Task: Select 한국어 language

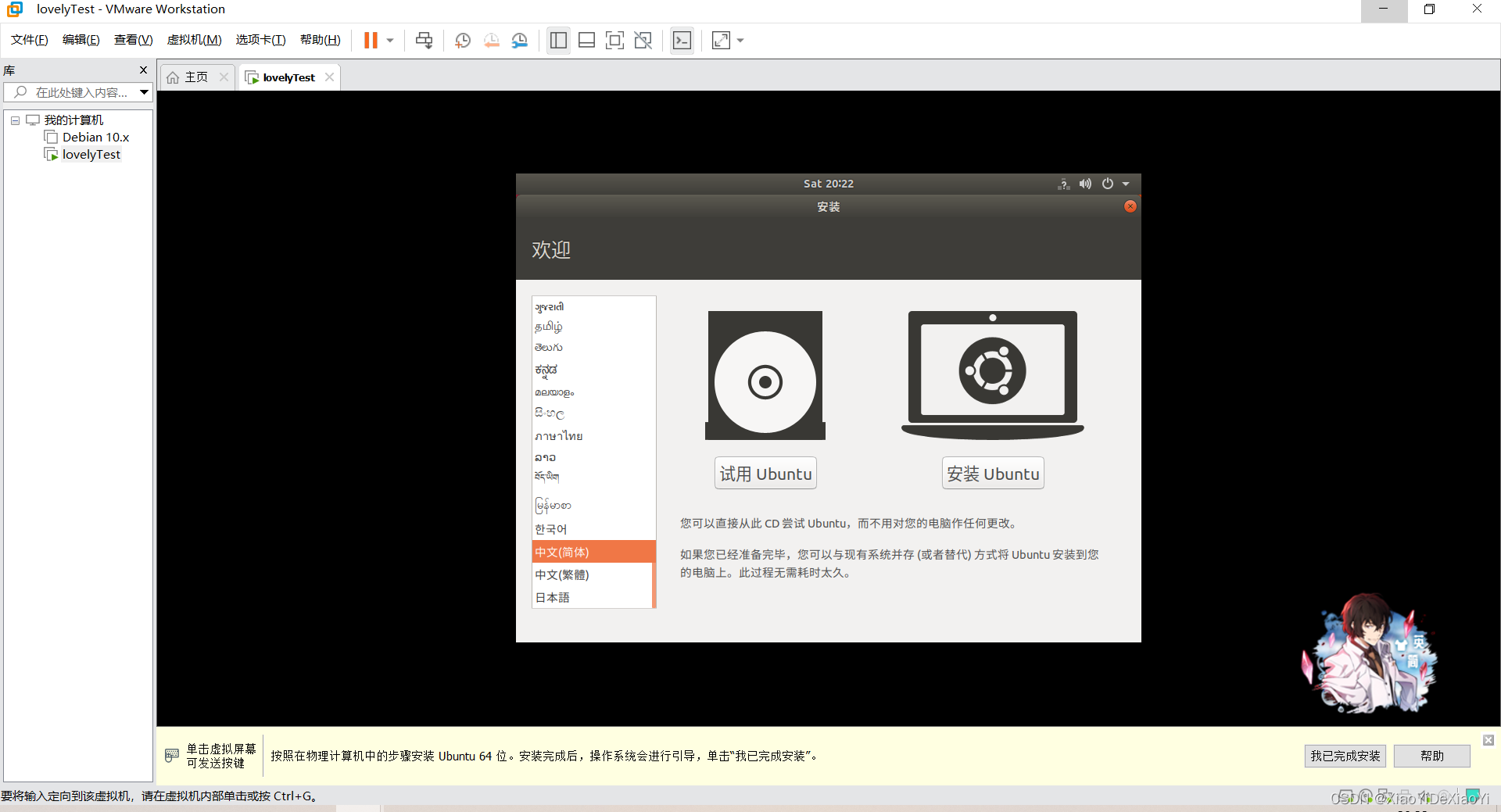Action: [x=592, y=529]
